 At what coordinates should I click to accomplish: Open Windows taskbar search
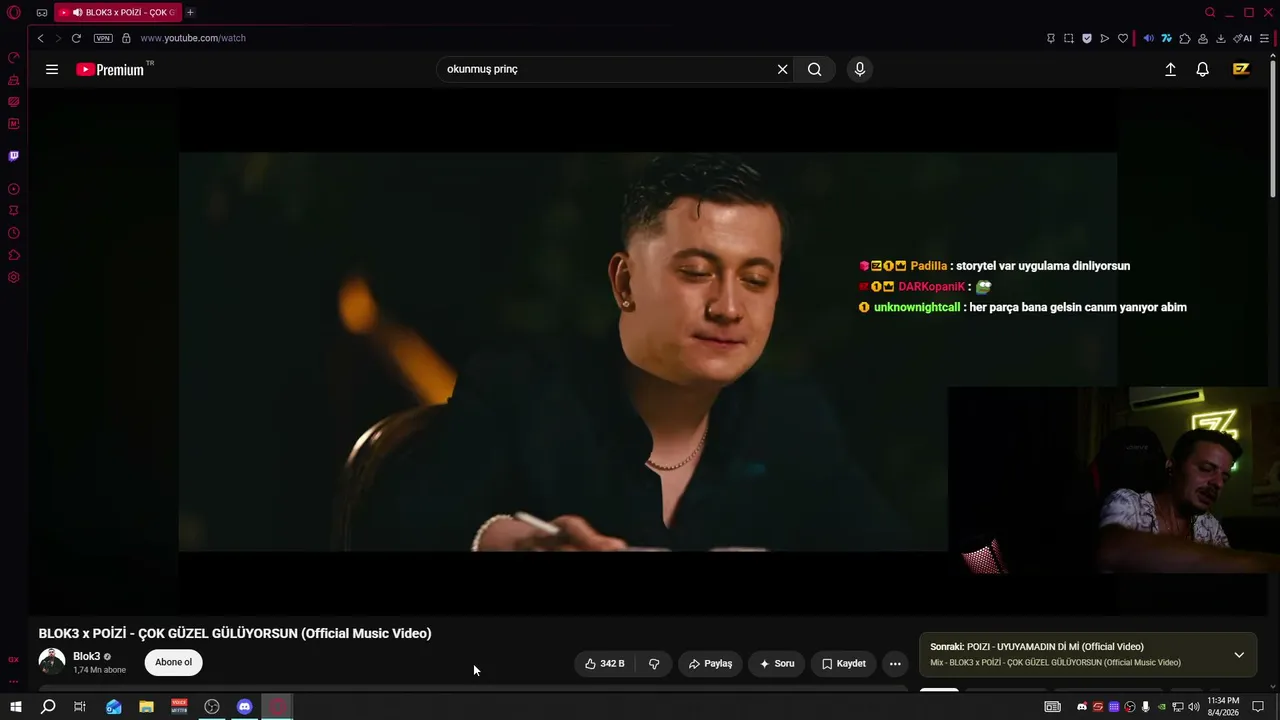(x=48, y=707)
